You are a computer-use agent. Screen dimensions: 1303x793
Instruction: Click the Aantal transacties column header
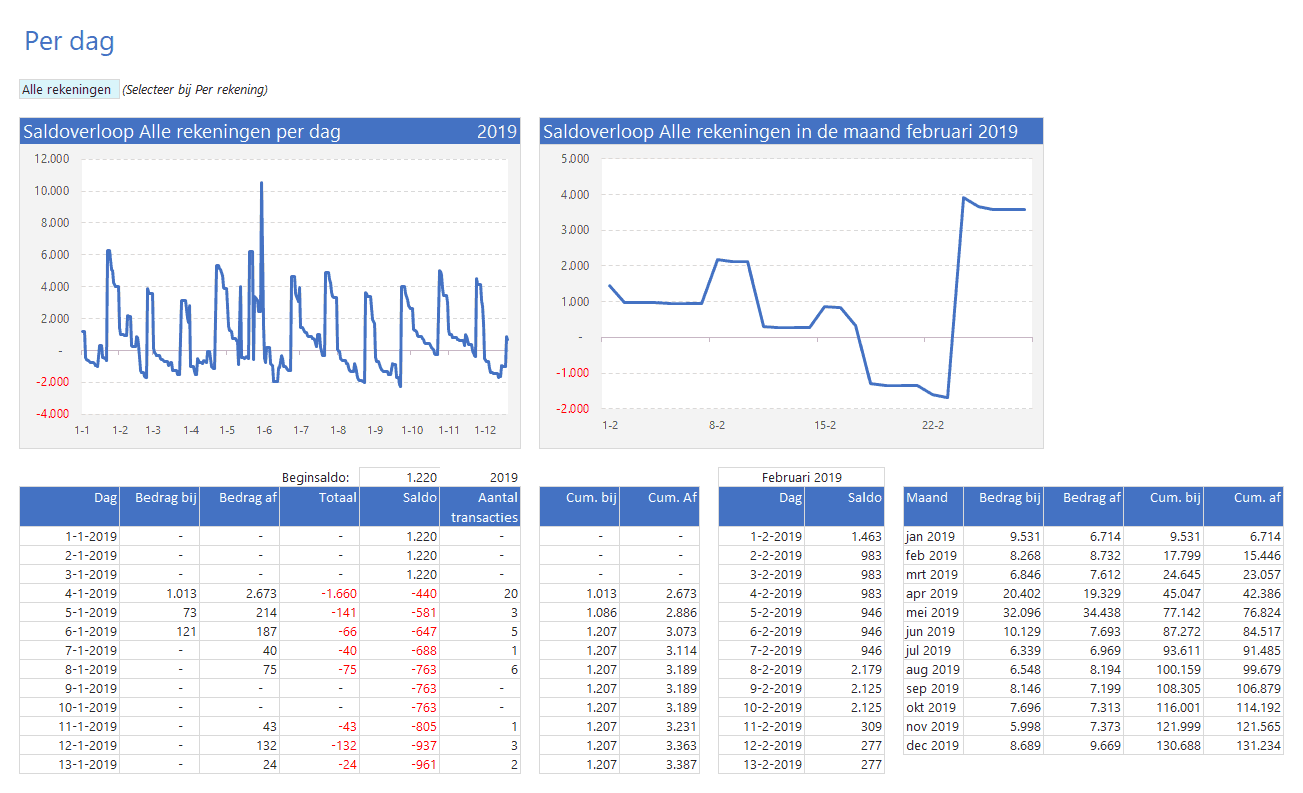coord(479,506)
